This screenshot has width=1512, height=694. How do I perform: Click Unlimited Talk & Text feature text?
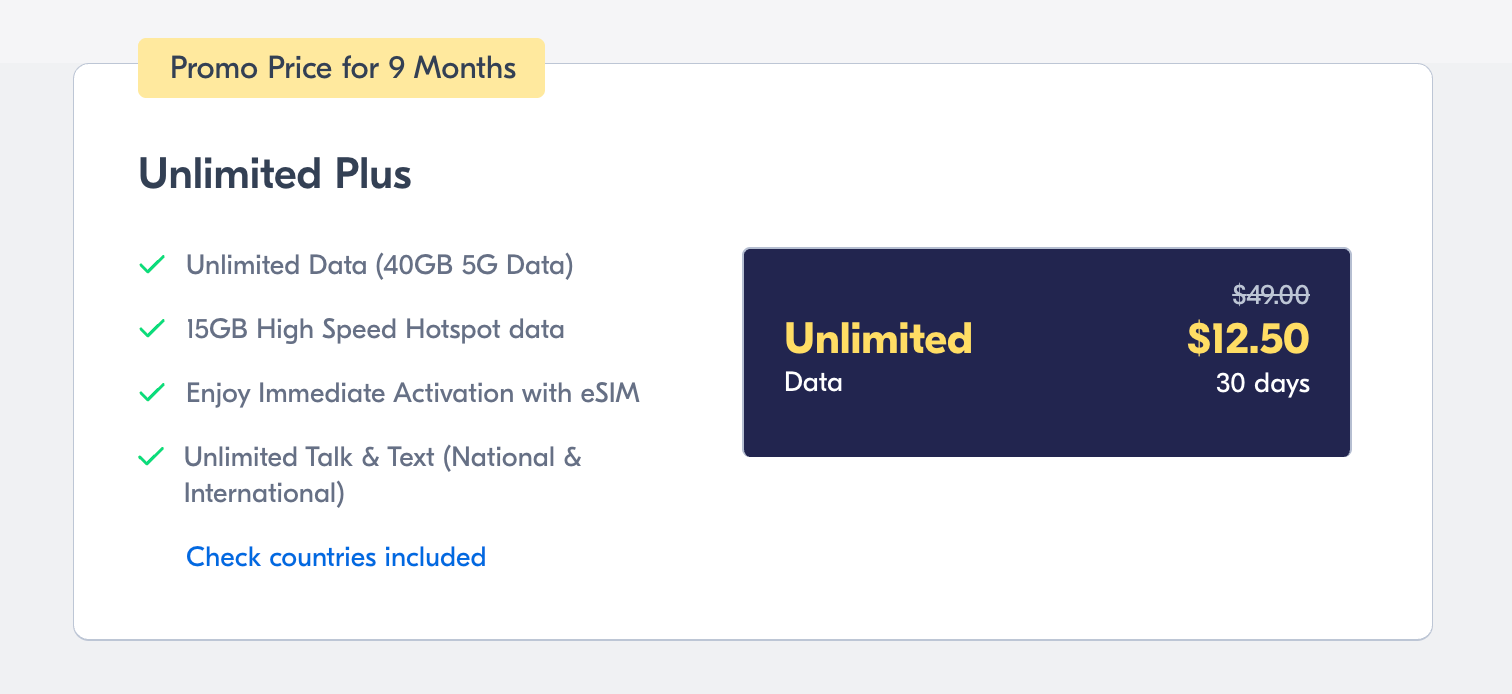(x=382, y=457)
